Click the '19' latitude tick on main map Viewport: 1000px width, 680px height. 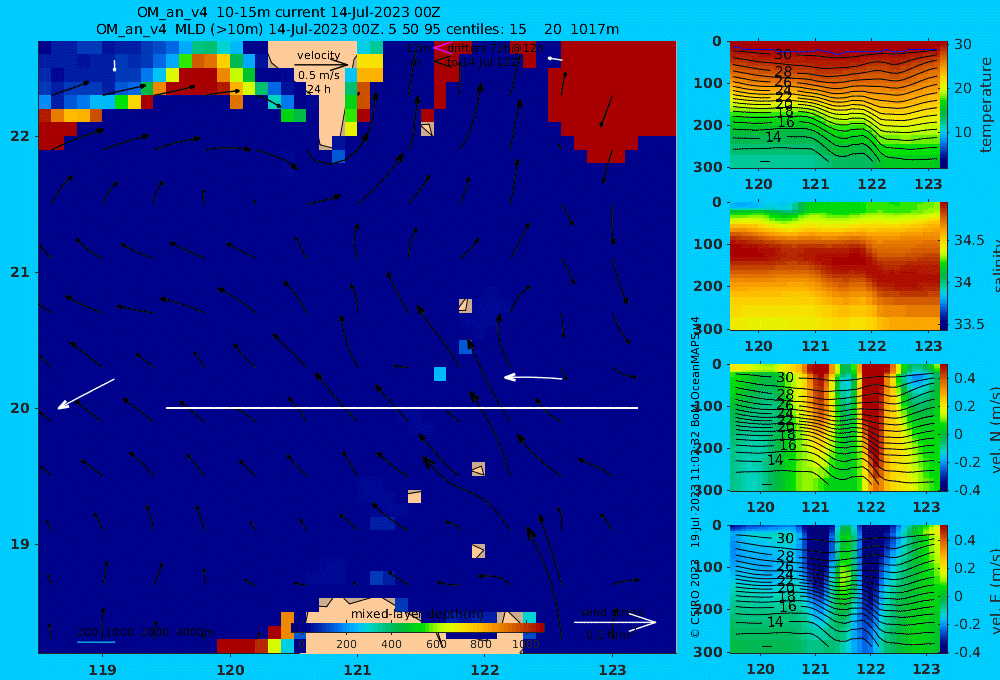[19, 544]
